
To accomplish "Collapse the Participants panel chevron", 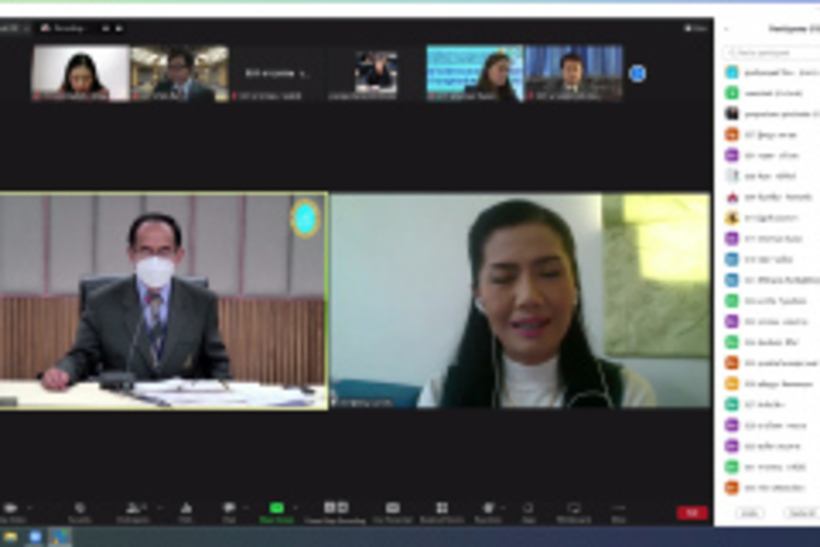I will click(726, 29).
